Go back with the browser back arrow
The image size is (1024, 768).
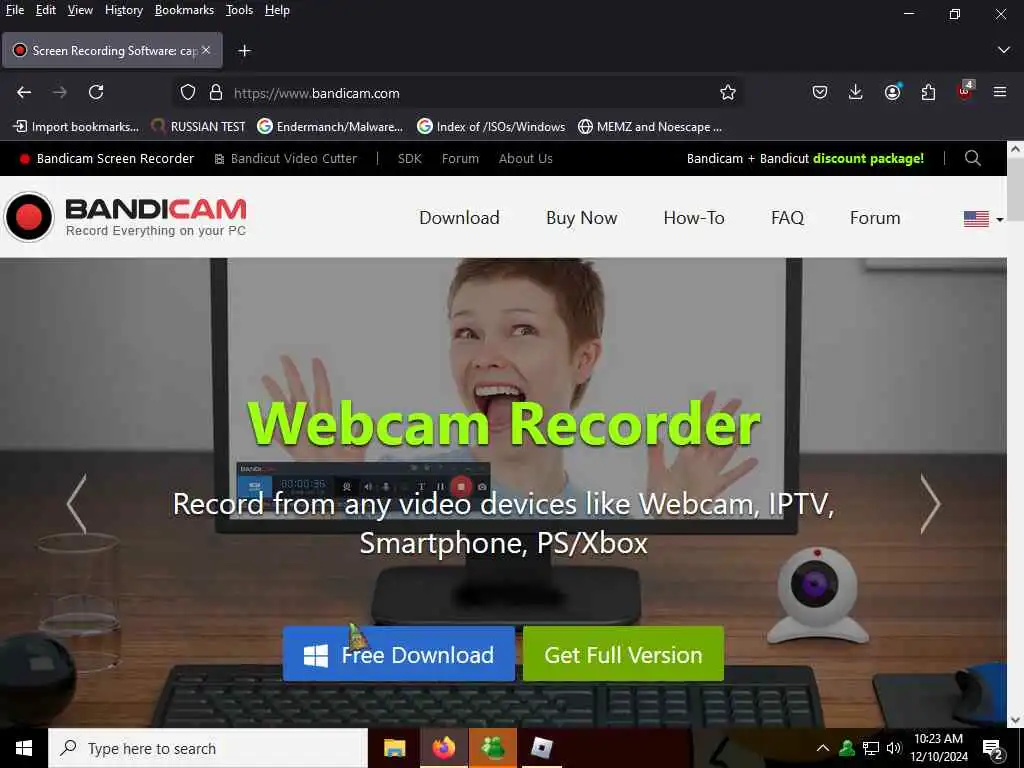[24, 93]
